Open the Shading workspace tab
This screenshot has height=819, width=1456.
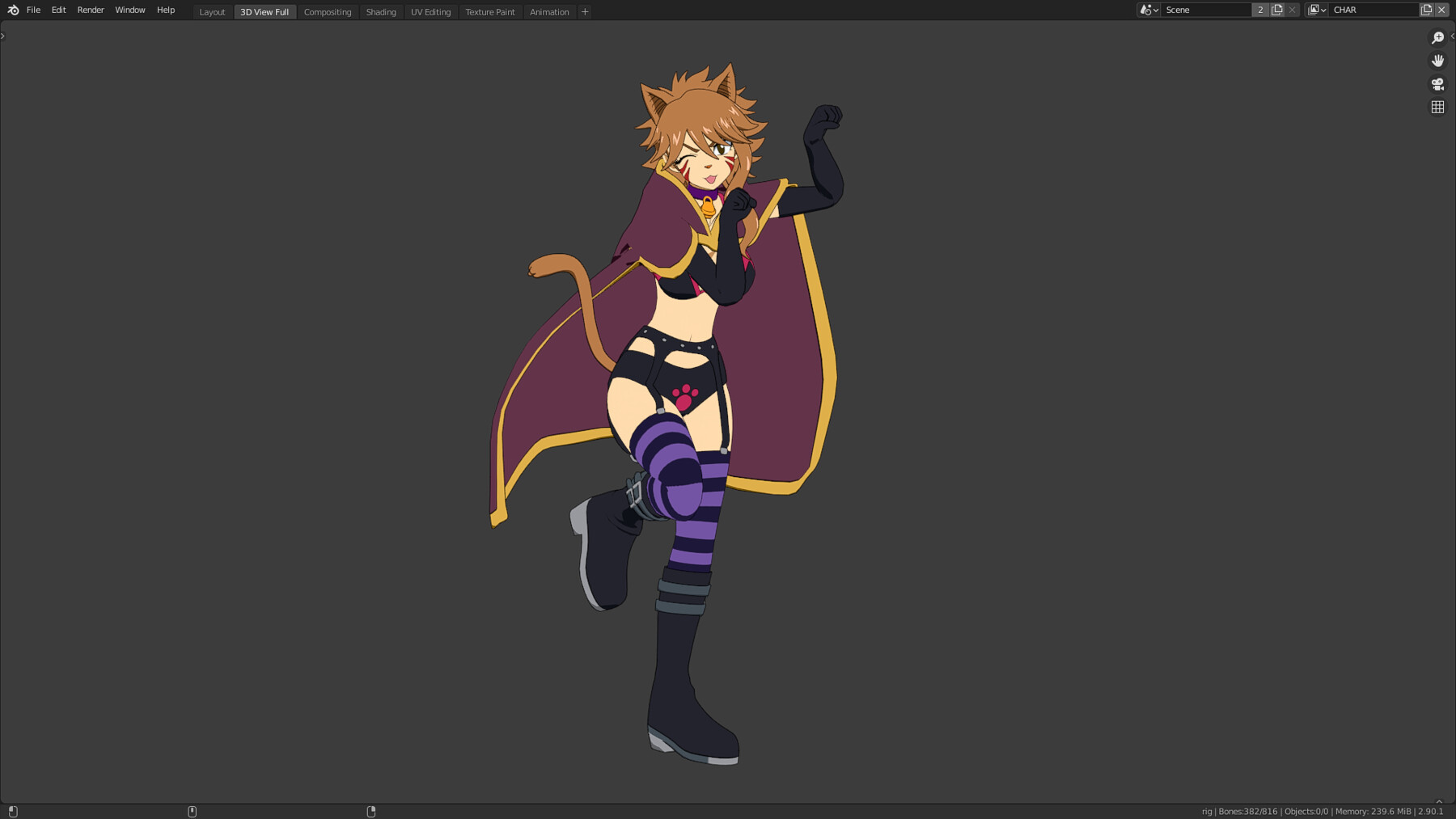381,12
